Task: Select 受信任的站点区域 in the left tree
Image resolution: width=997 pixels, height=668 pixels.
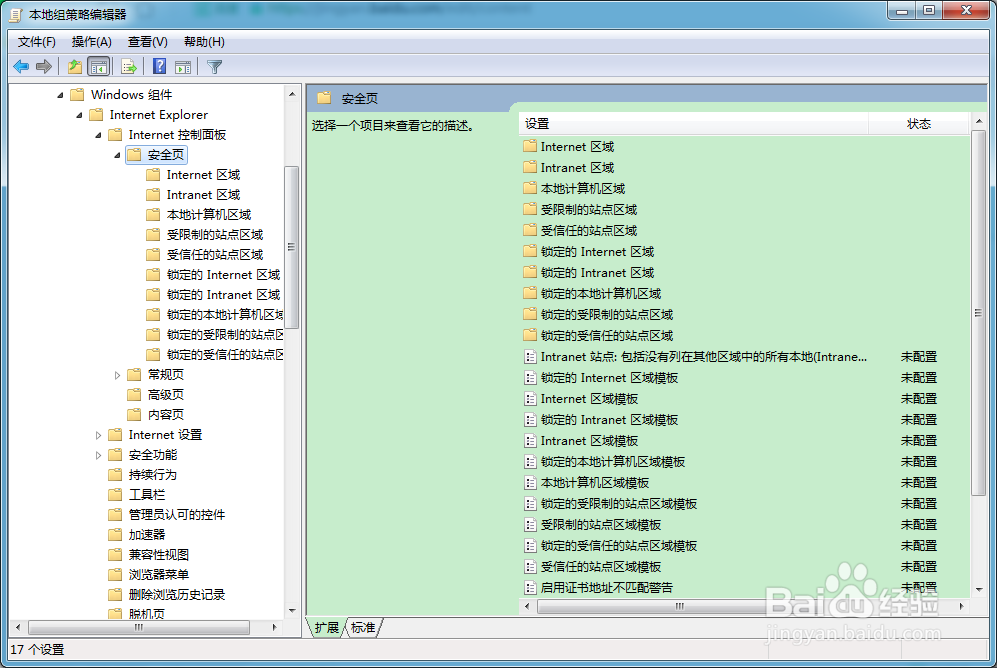Action: pyautogui.click(x=215, y=255)
